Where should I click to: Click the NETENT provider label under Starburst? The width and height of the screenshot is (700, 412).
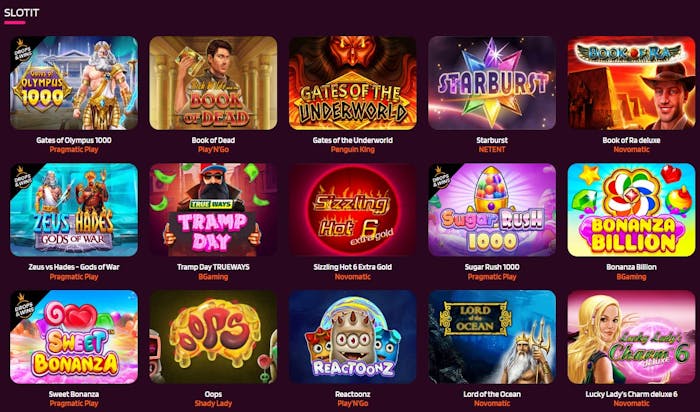tap(492, 150)
